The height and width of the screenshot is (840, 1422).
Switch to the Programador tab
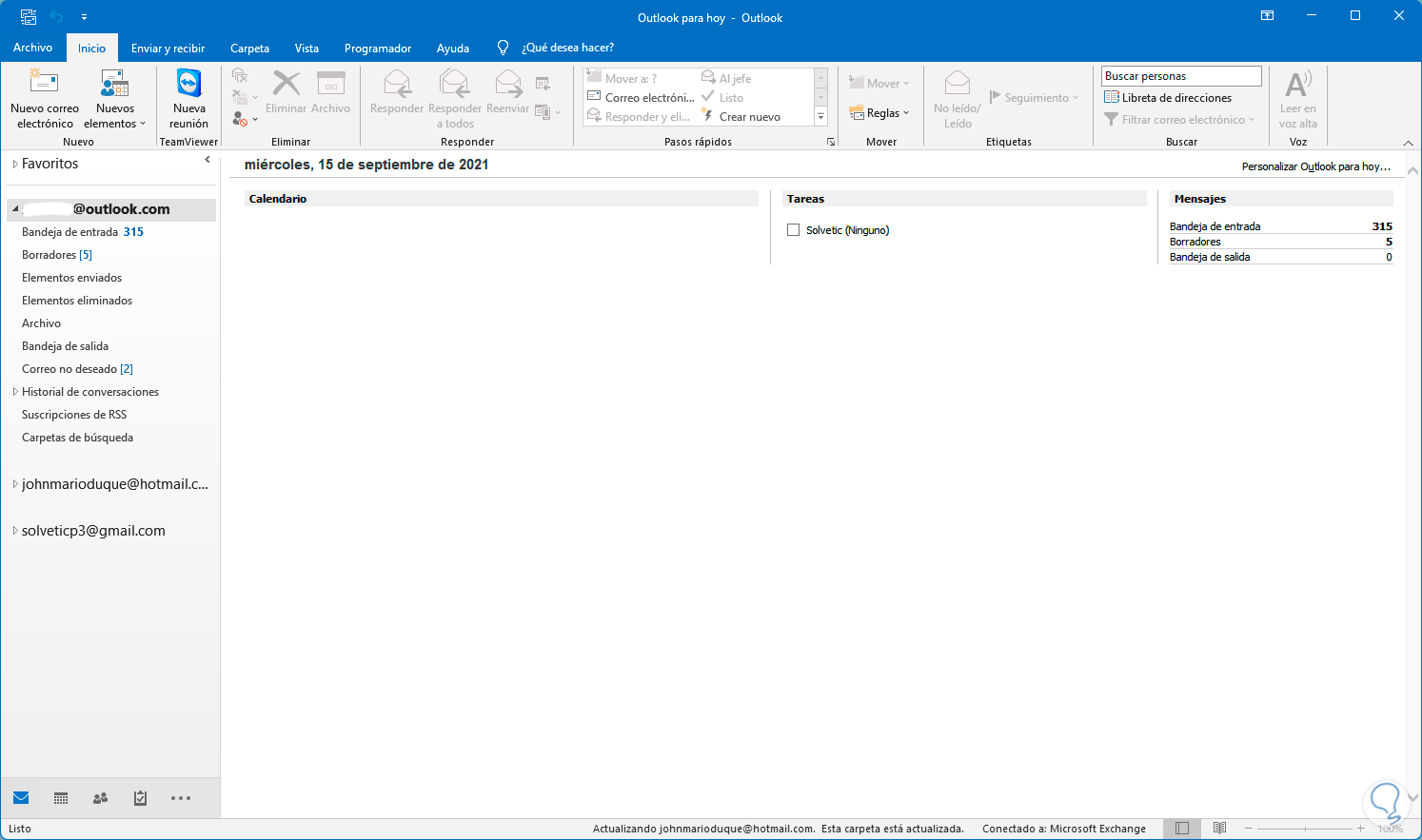[x=378, y=48]
